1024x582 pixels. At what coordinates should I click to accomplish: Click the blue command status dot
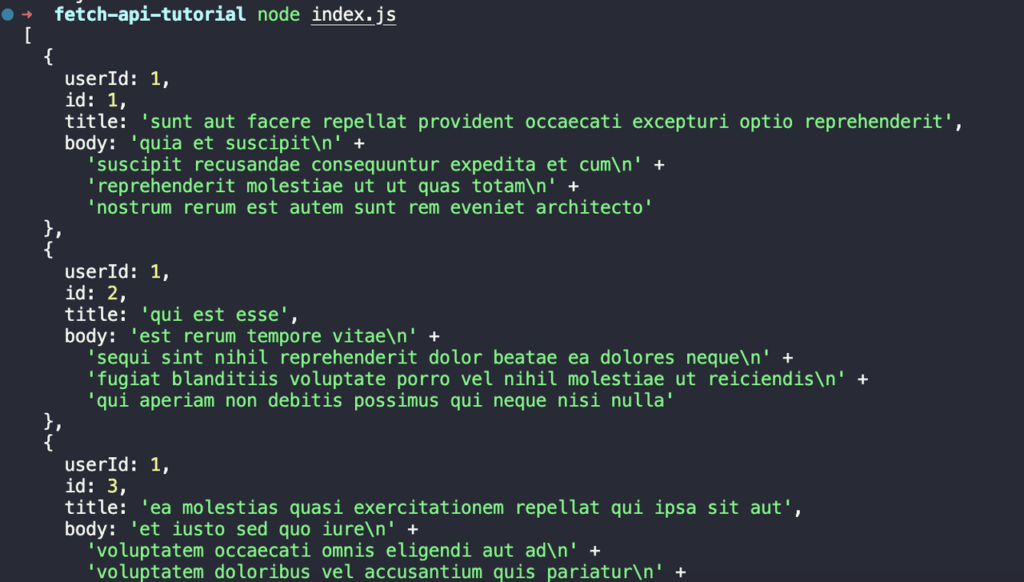[x=8, y=14]
